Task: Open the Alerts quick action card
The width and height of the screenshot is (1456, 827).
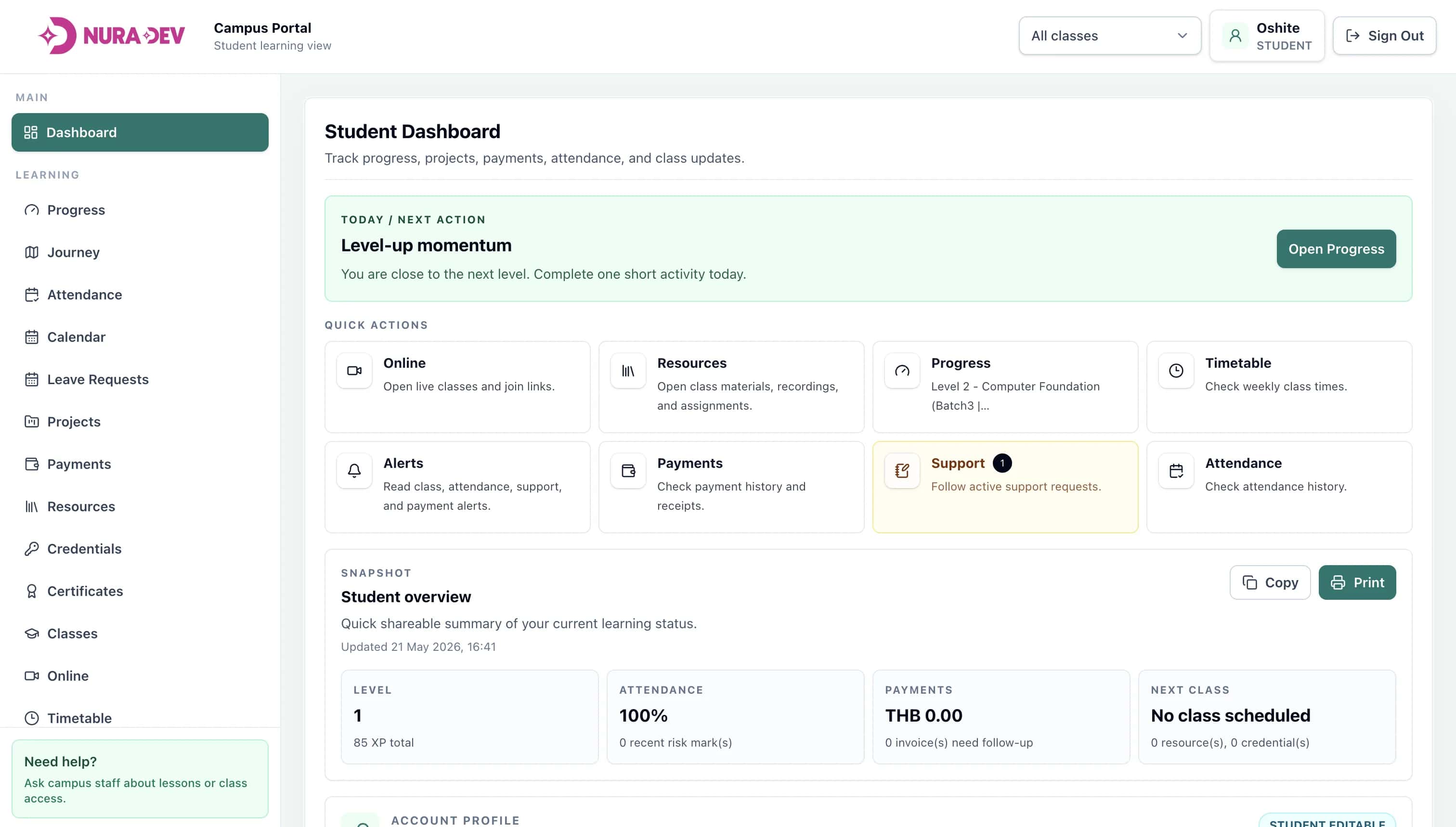Action: [x=457, y=487]
